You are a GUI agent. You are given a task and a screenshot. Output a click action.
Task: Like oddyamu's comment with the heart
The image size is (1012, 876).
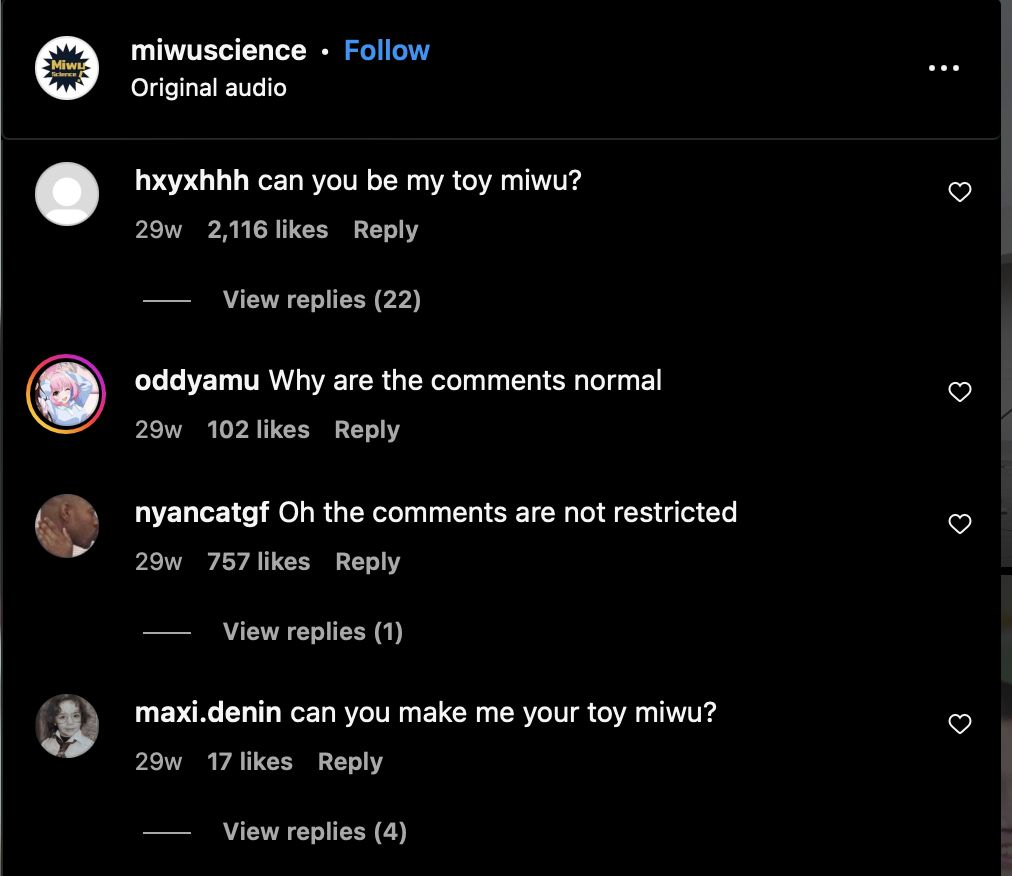tap(960, 392)
